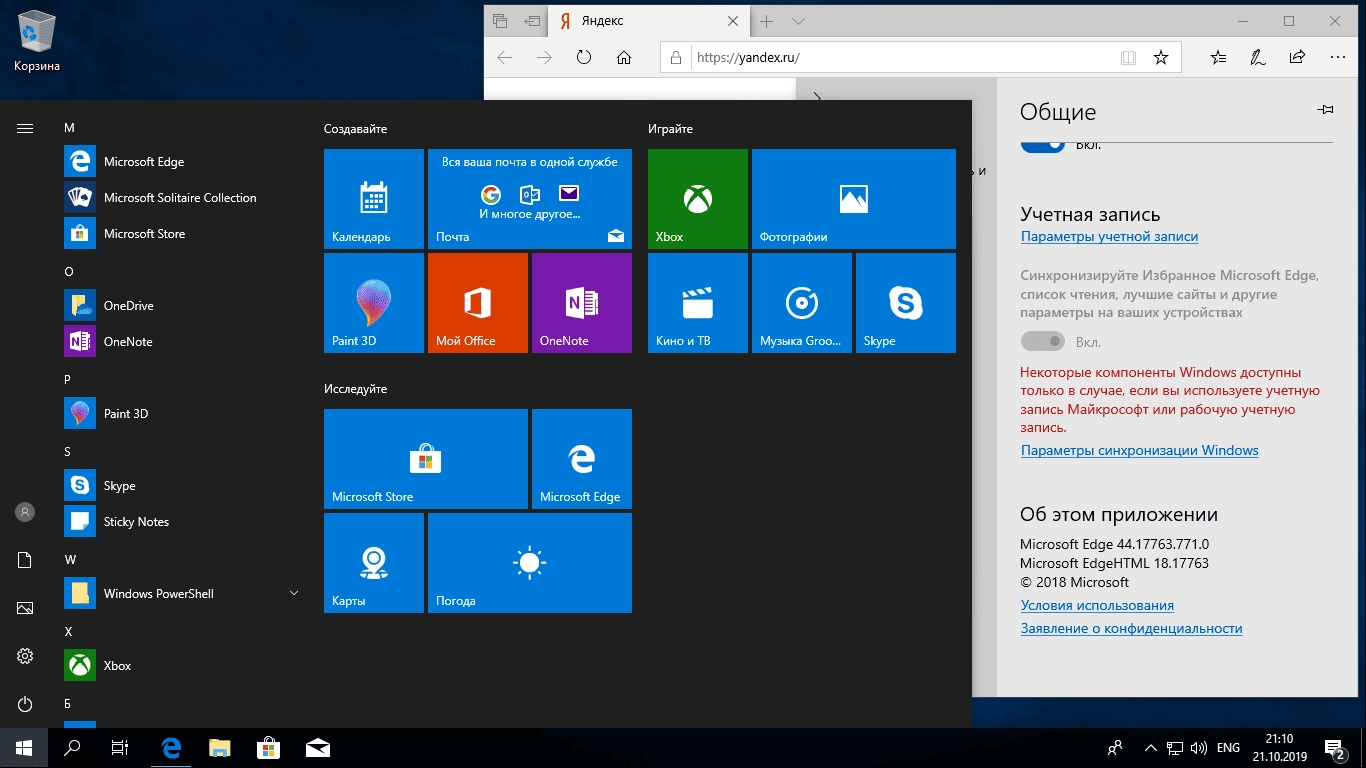Open the Музыка Groove tile
This screenshot has width=1366, height=768.
[802, 303]
